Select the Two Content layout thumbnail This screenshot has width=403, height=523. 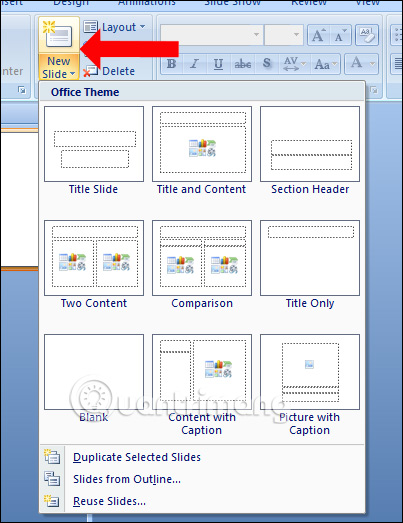click(94, 258)
